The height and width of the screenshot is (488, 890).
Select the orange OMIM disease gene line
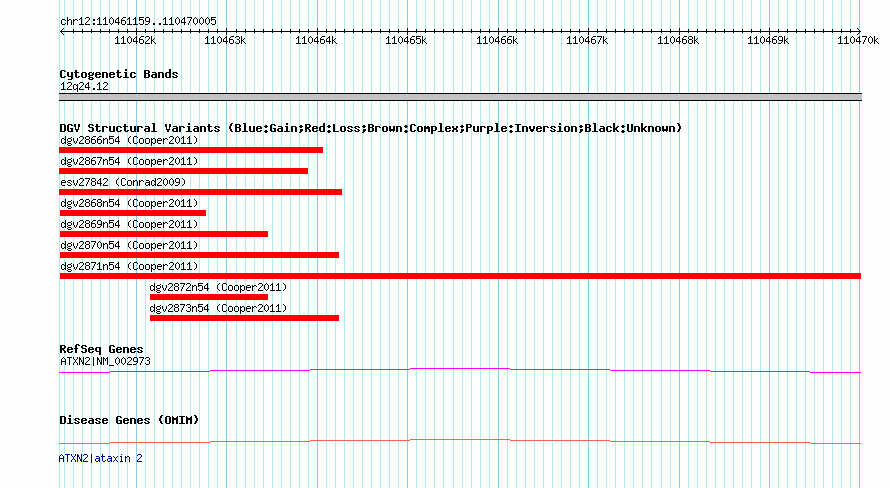tap(460, 441)
